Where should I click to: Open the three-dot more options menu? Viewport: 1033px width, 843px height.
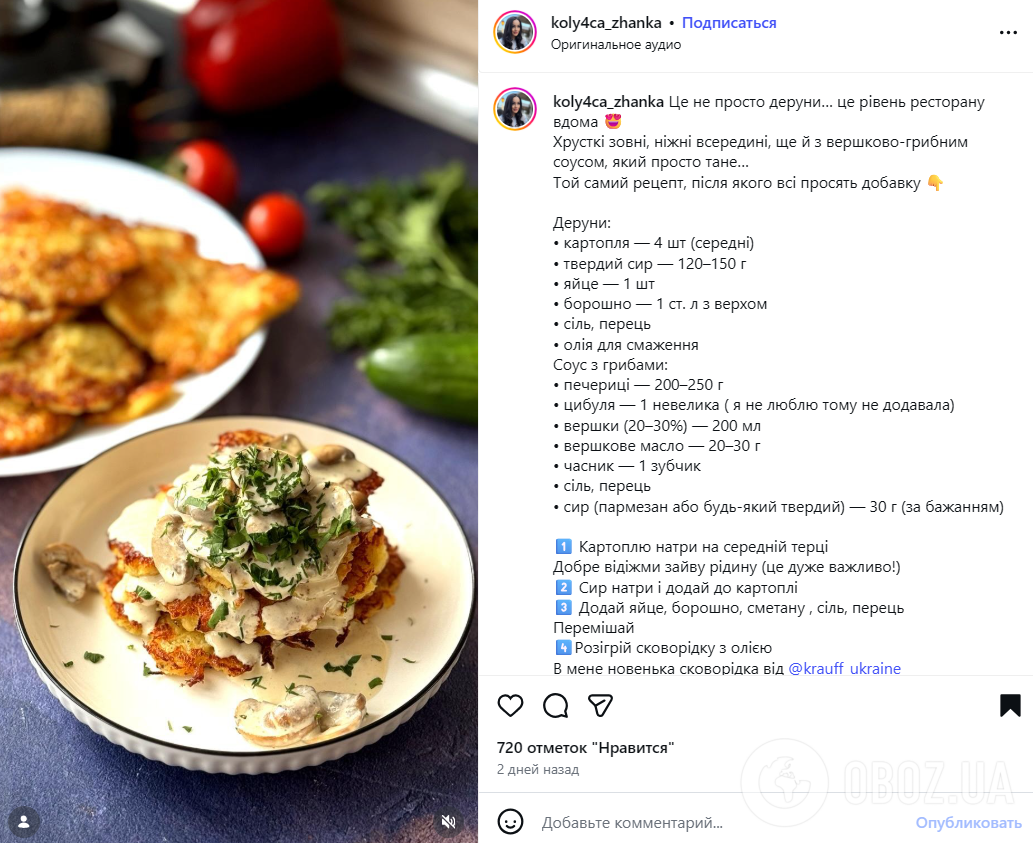click(x=1008, y=32)
